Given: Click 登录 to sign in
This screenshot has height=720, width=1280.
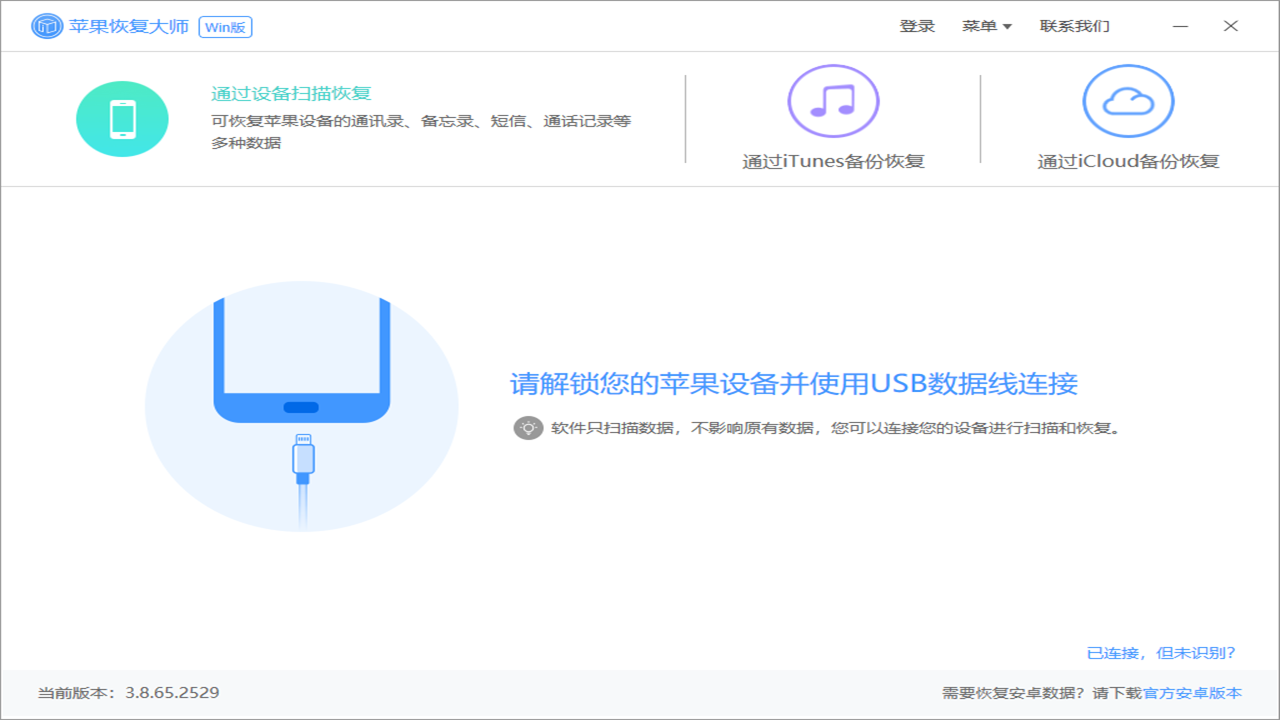Looking at the screenshot, I should 917,26.
